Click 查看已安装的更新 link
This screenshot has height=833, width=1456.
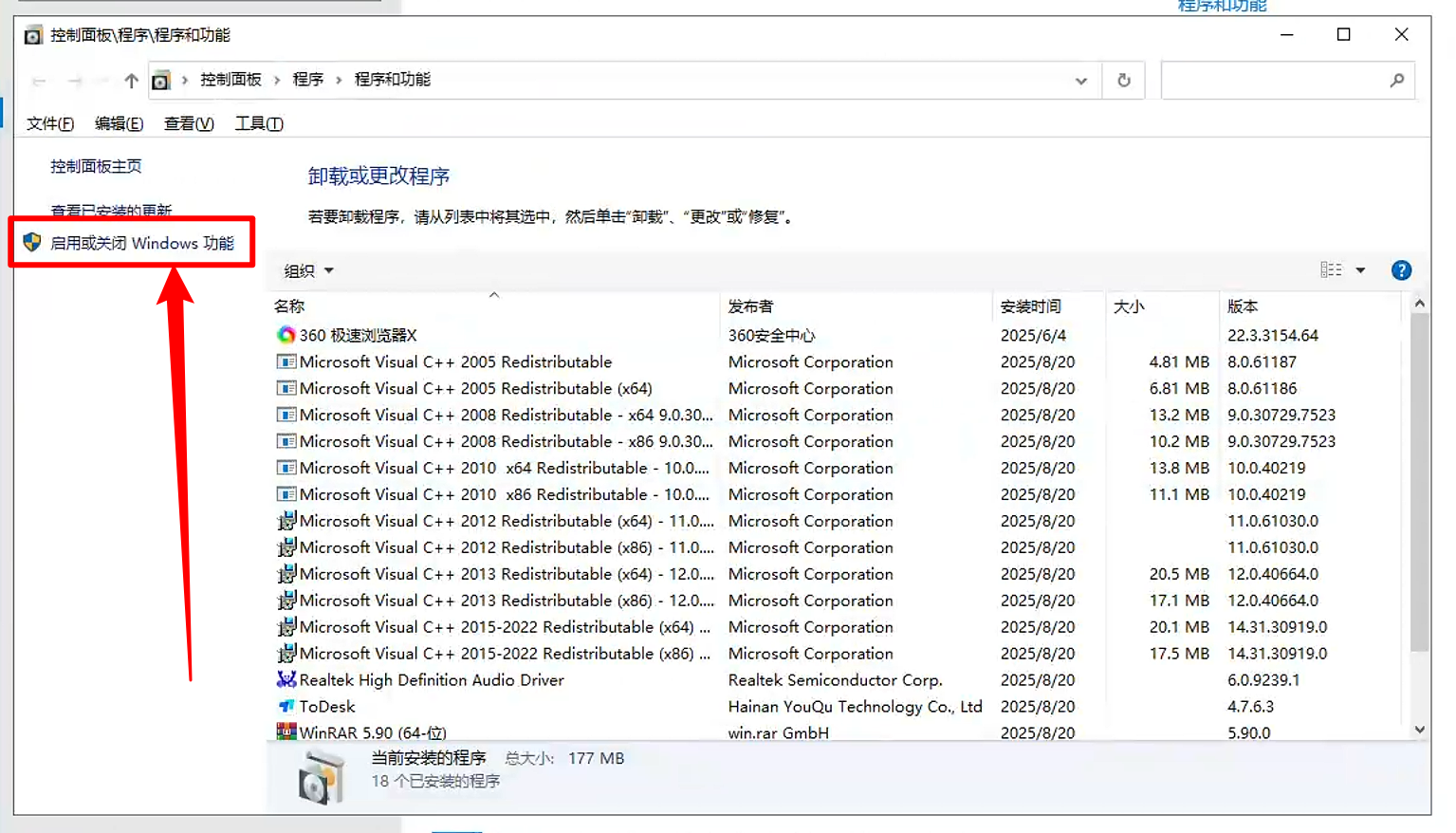coord(111,210)
